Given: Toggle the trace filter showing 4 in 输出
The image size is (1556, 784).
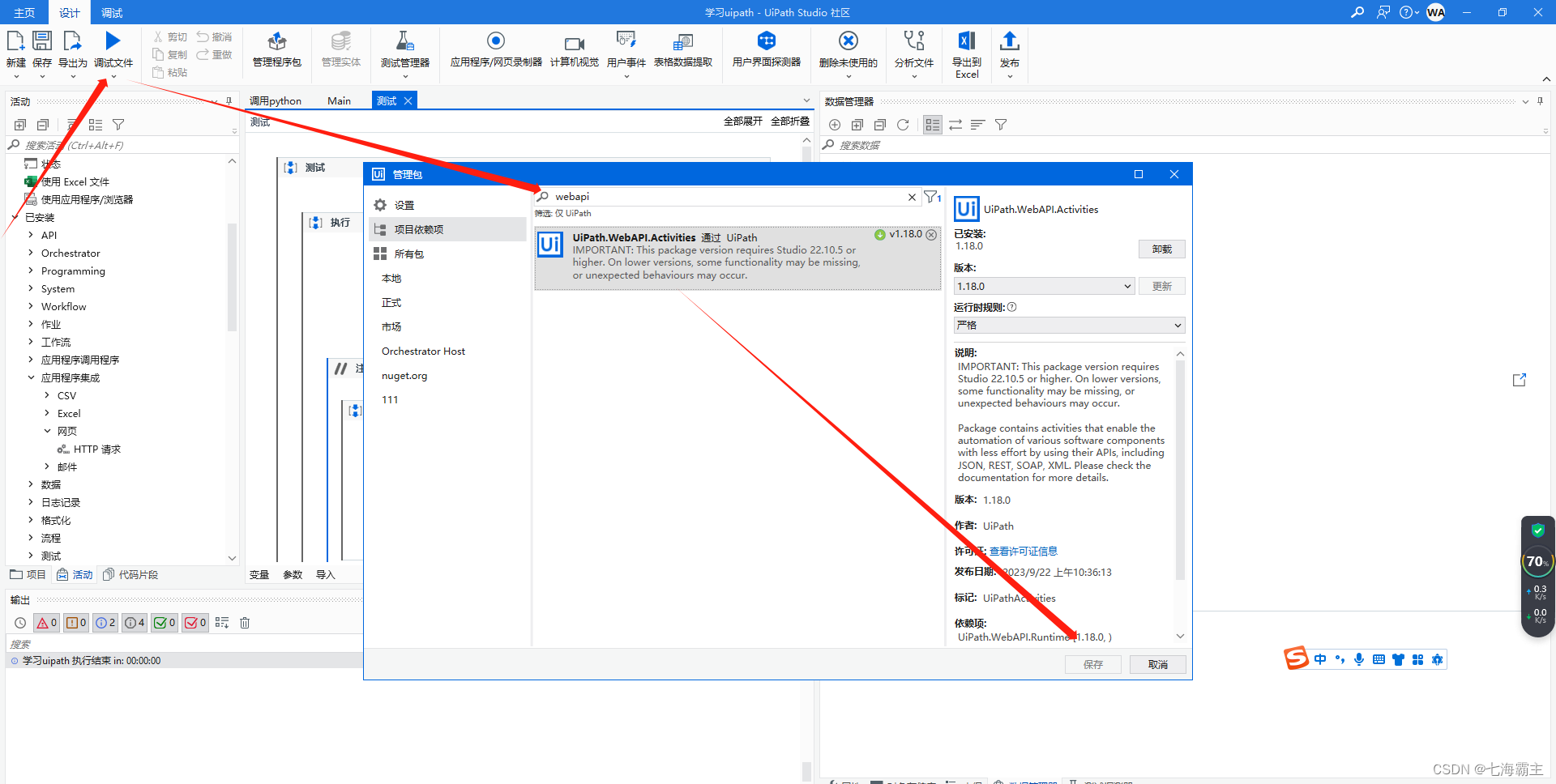Looking at the screenshot, I should tap(135, 623).
